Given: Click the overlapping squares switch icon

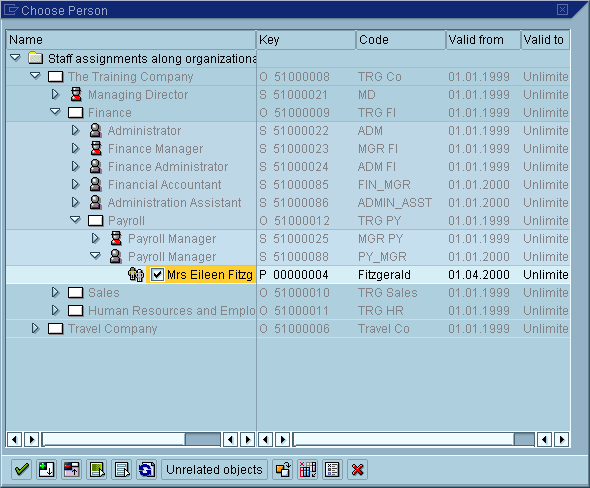Looking at the screenshot, I should click(283, 469).
